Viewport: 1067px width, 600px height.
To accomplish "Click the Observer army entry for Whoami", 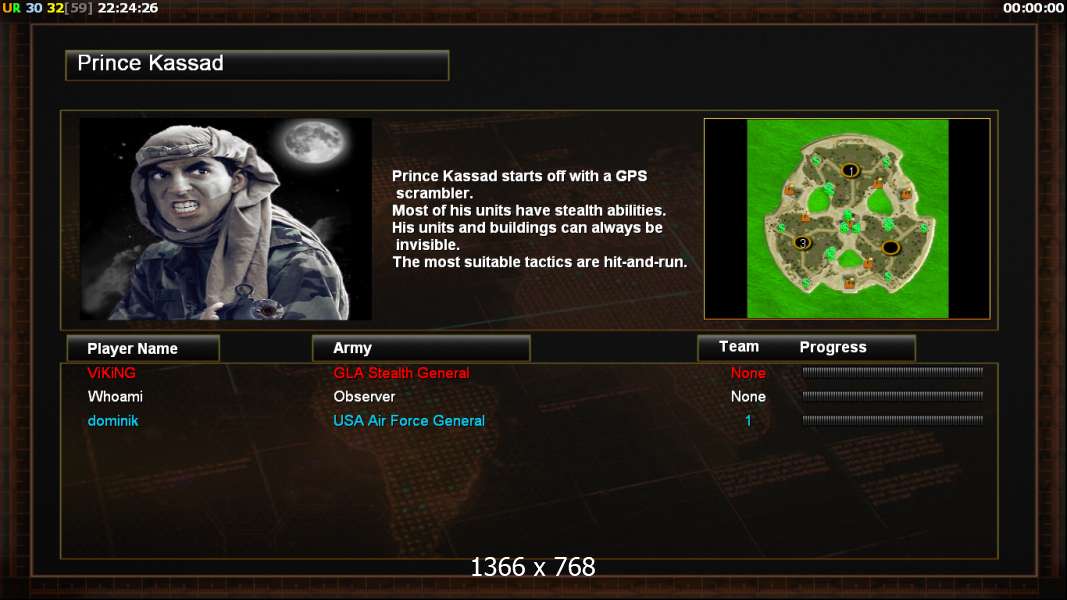I will click(364, 397).
